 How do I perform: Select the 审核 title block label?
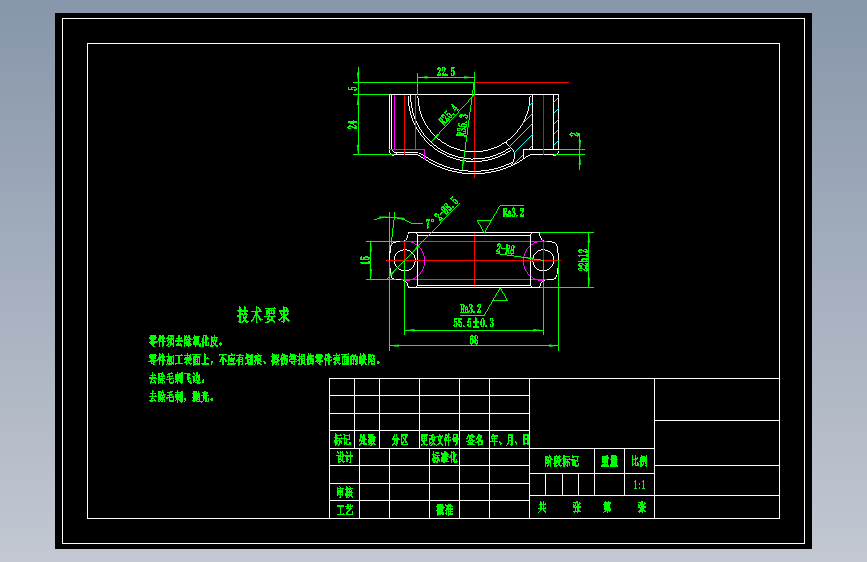[344, 492]
